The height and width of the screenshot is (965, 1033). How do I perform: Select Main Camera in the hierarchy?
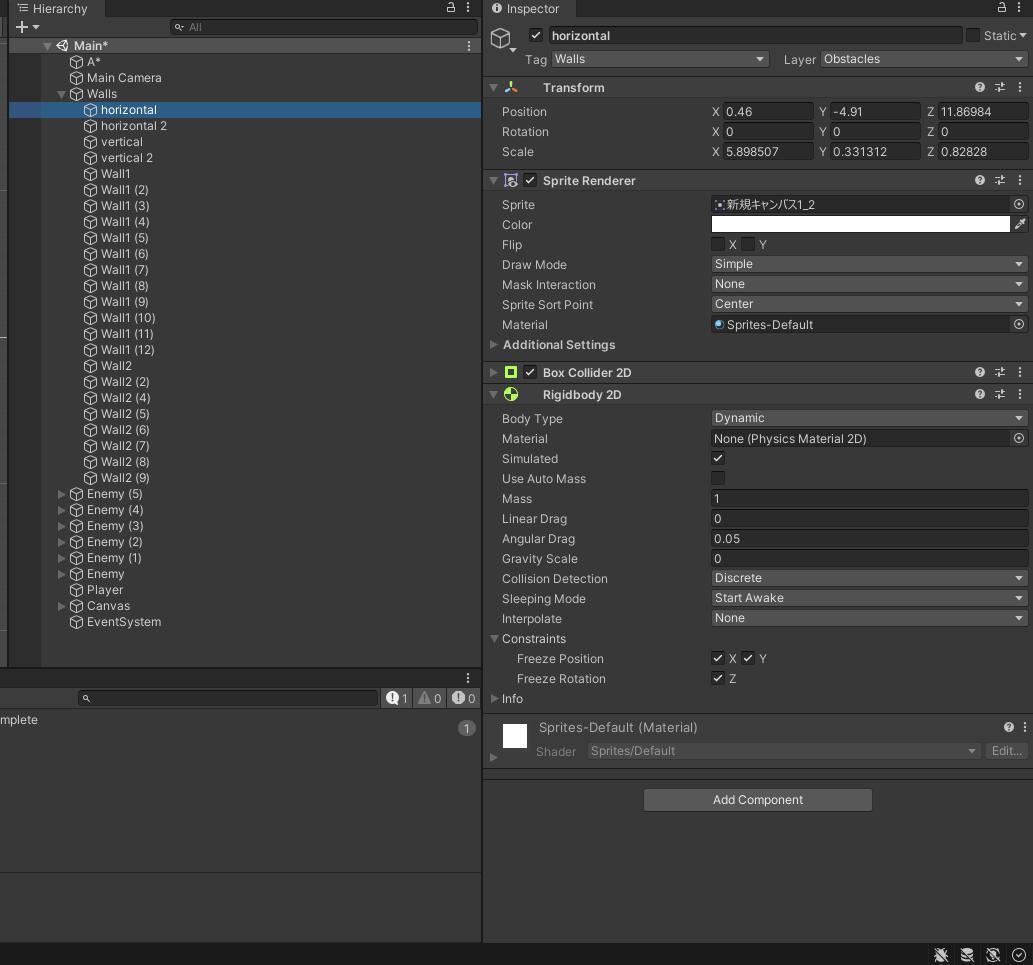pyautogui.click(x=124, y=78)
